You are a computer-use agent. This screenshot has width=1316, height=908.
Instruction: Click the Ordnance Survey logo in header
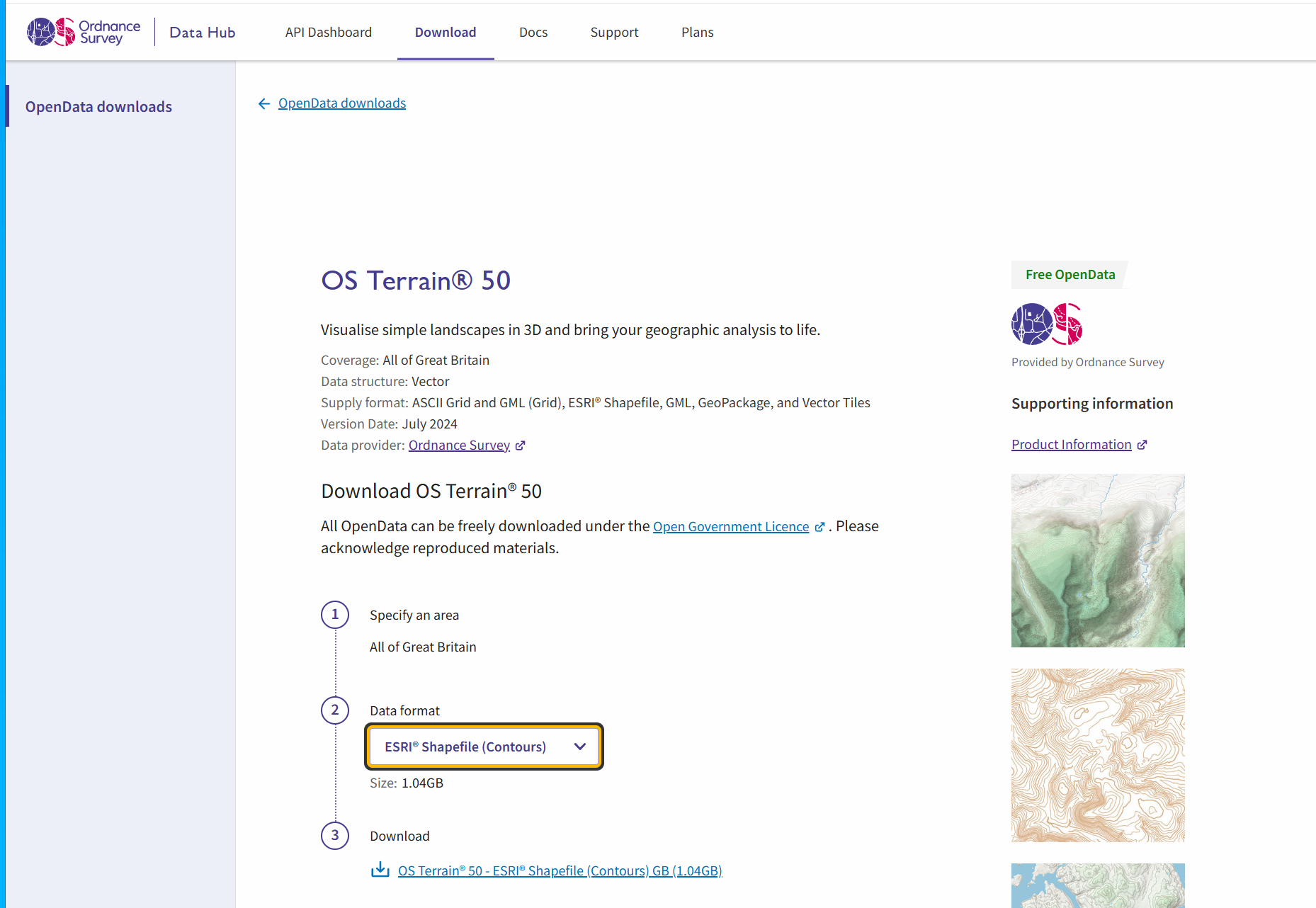(x=84, y=32)
